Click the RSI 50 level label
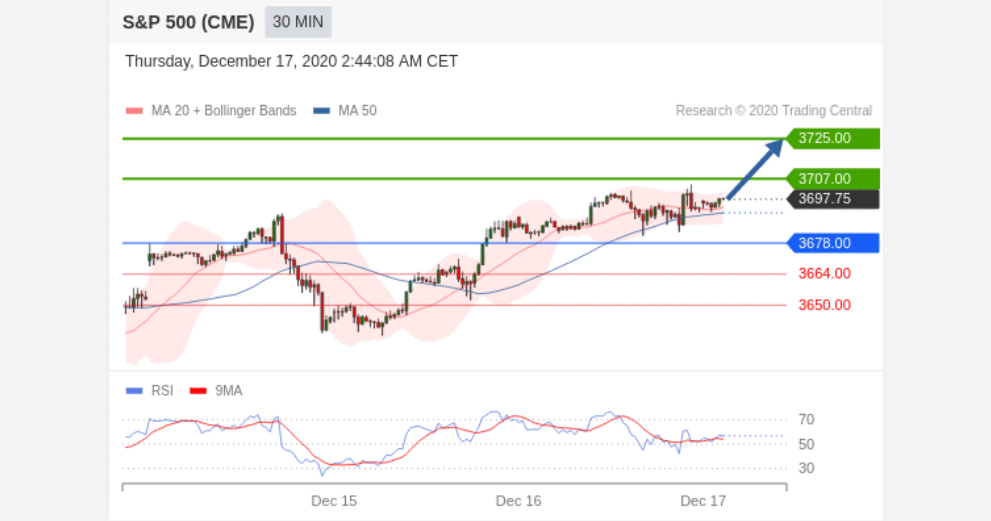 [806, 444]
